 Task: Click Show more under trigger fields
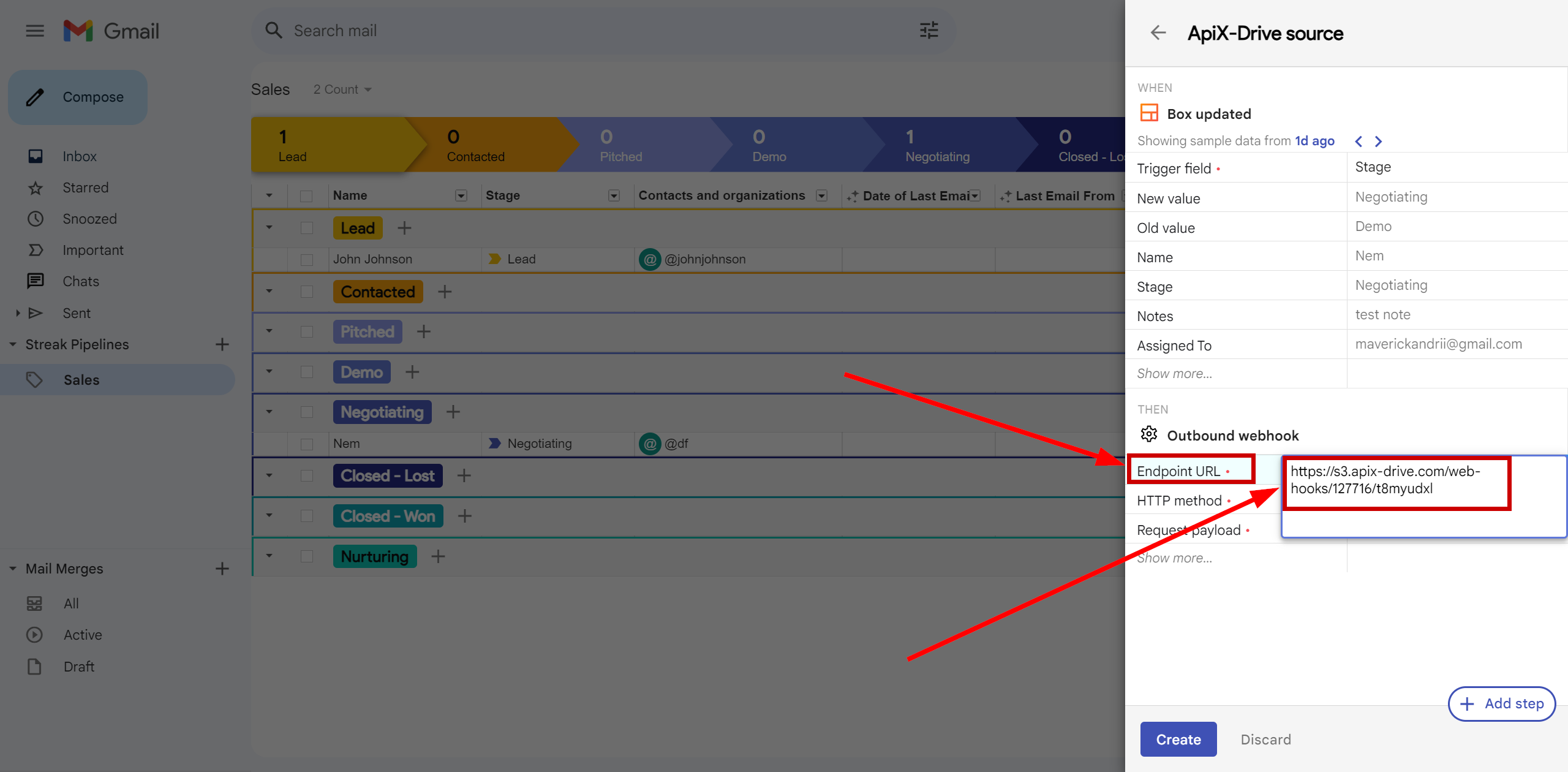pos(1174,374)
